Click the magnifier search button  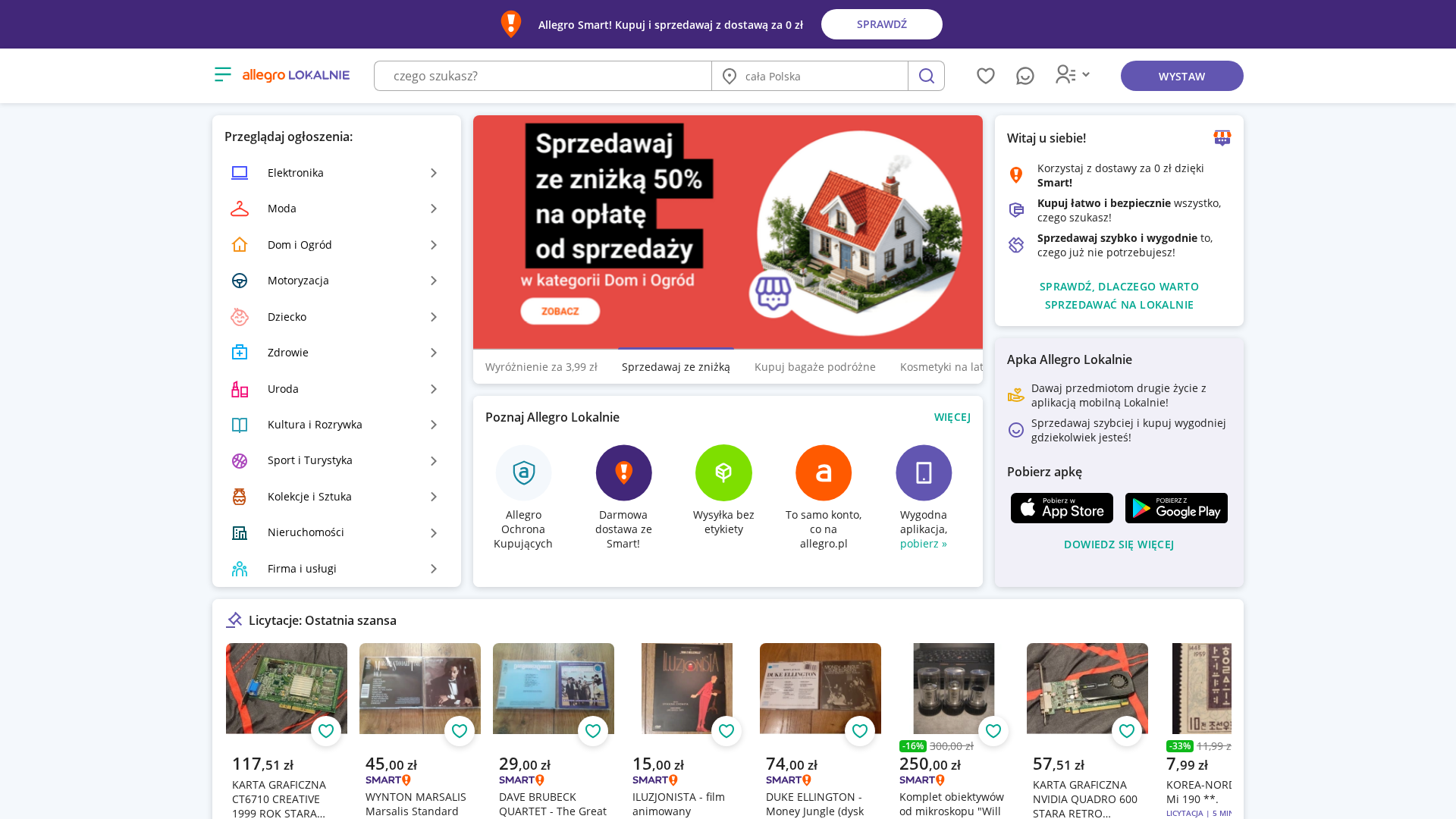926,76
